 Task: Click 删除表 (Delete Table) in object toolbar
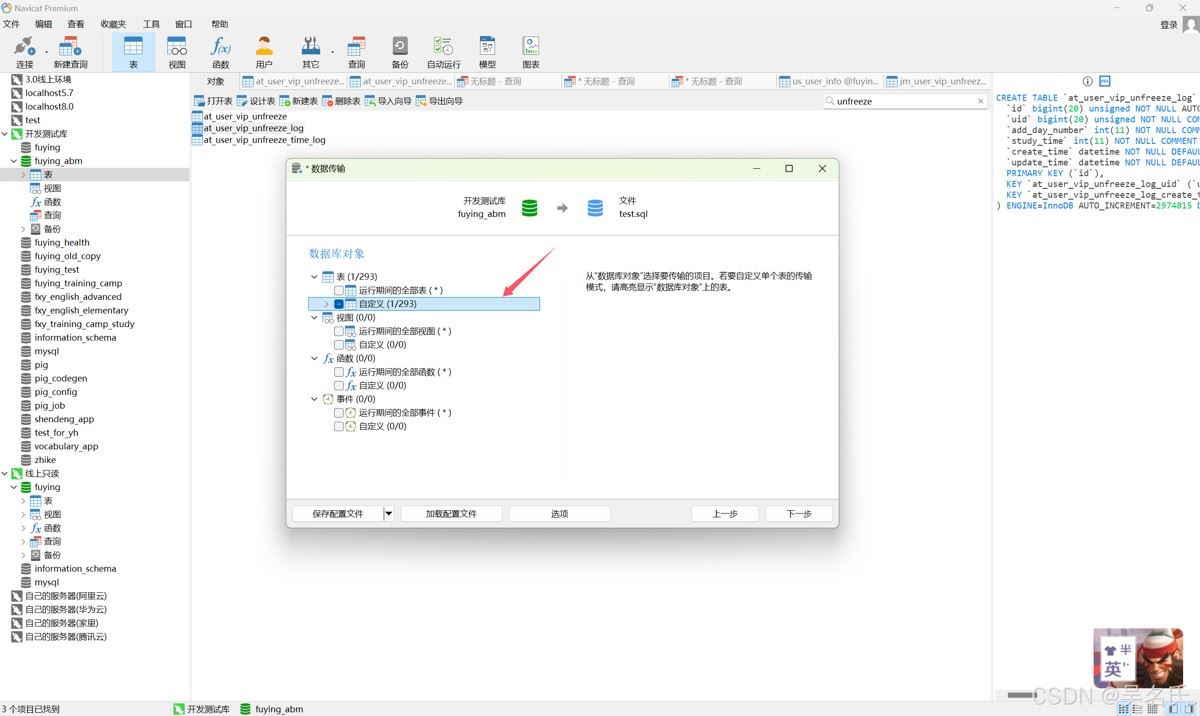341,101
